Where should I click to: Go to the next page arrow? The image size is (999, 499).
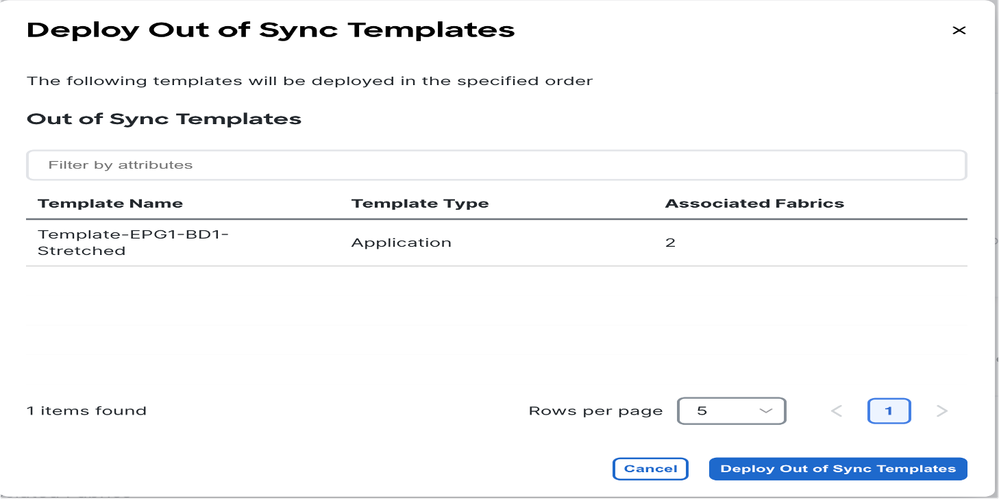click(x=942, y=411)
